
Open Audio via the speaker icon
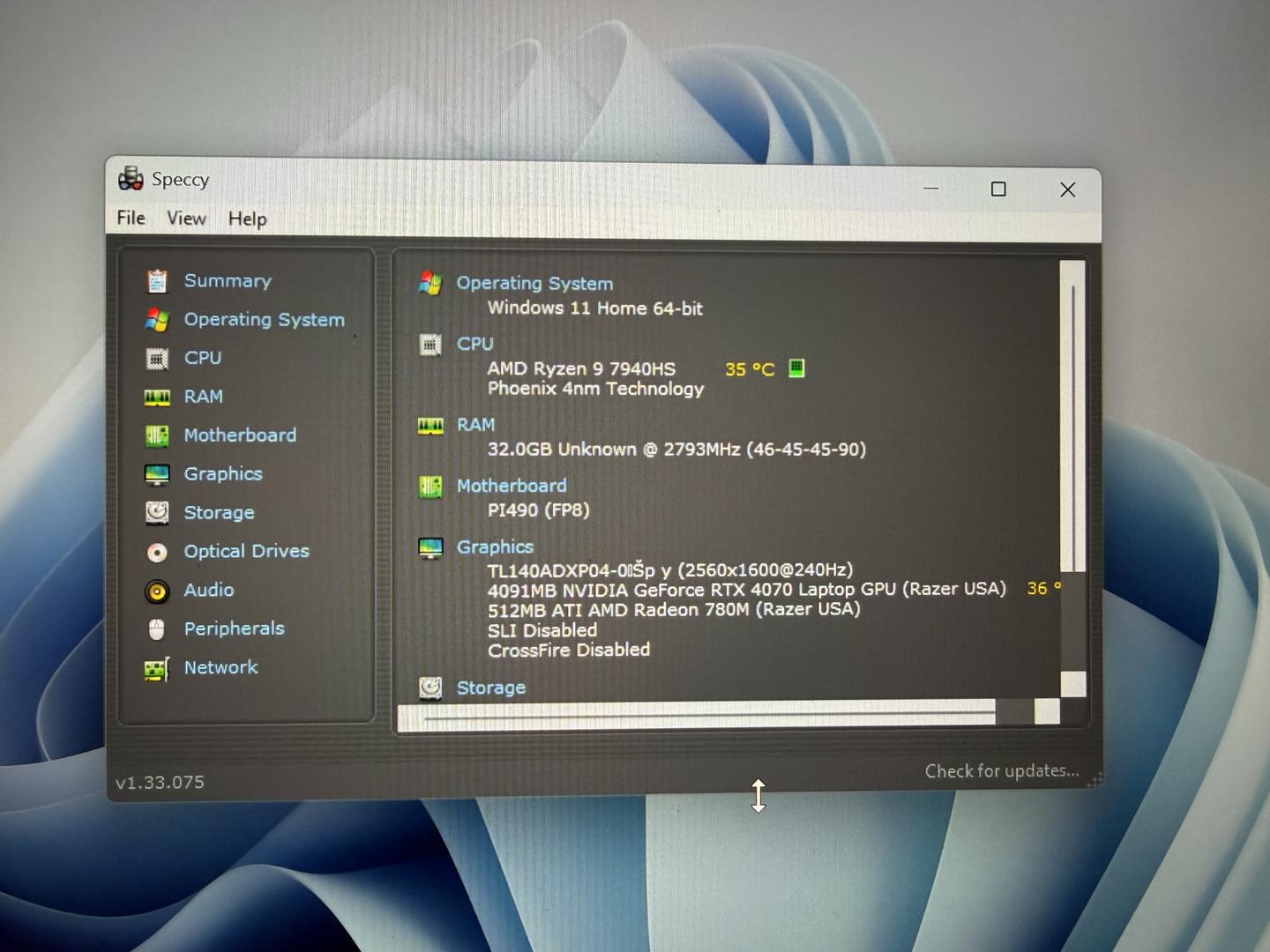[x=157, y=591]
